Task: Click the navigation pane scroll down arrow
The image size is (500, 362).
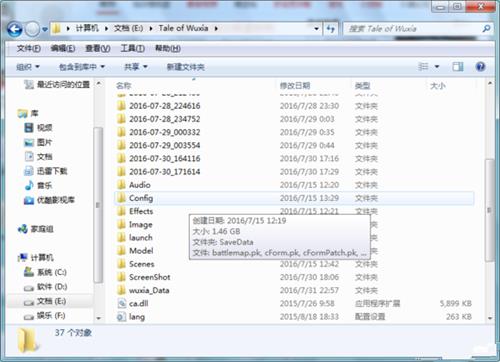Action: 98,318
